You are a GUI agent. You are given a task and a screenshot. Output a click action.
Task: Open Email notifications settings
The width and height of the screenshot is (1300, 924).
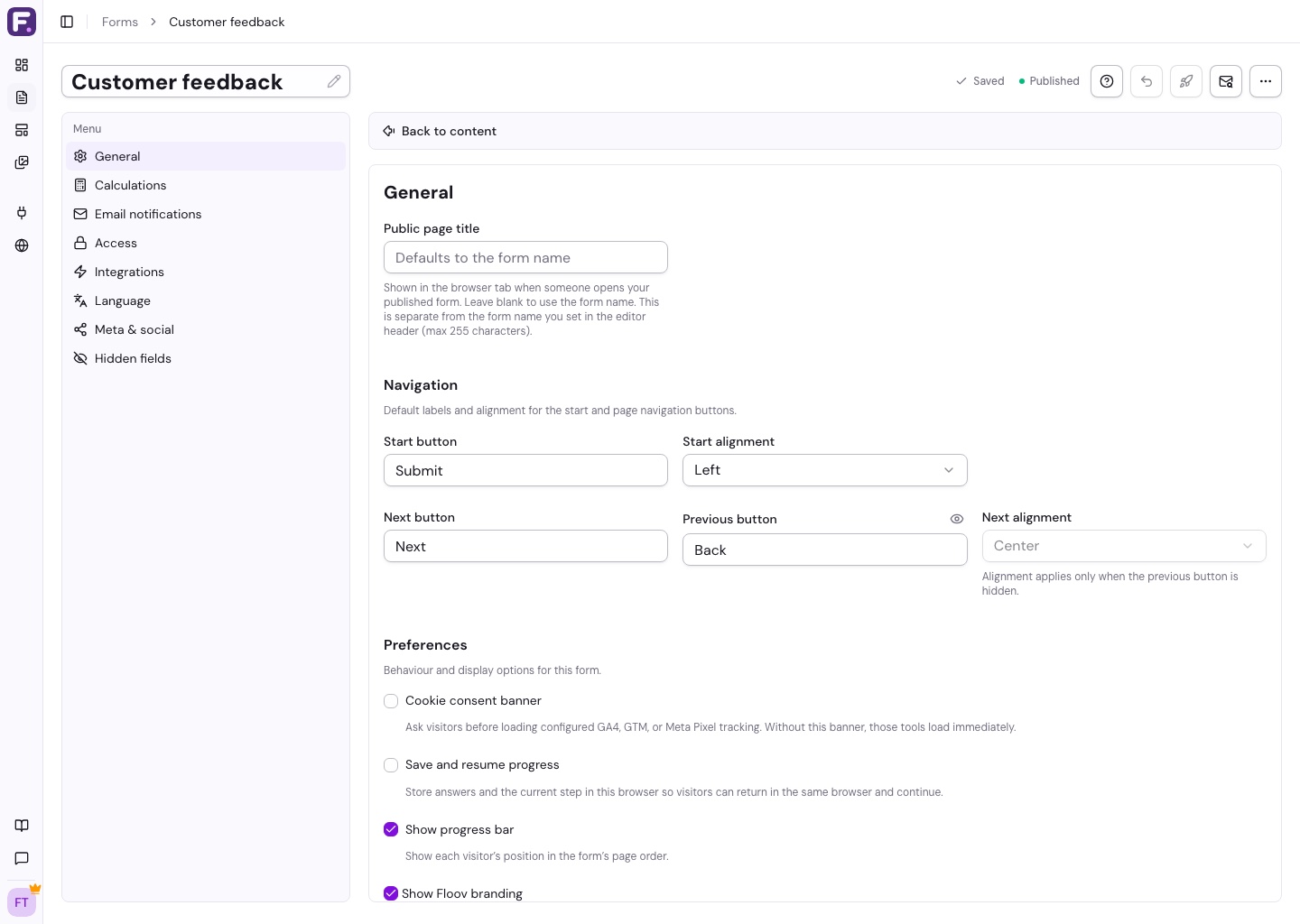206,214
